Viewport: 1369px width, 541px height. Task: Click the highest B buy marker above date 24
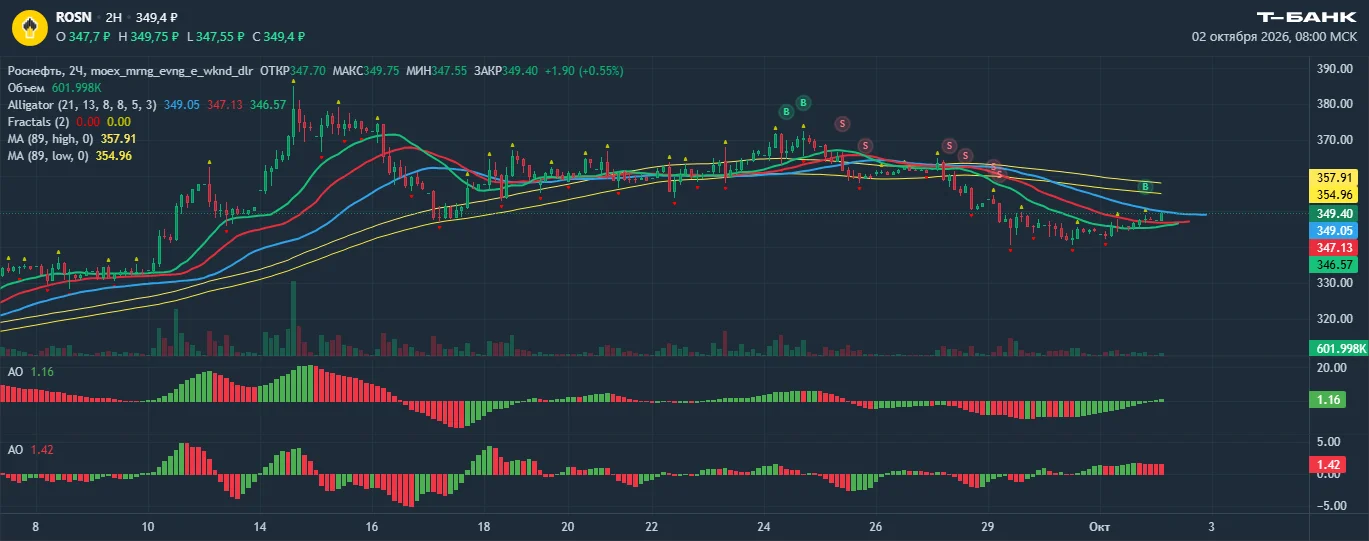pyautogui.click(x=803, y=102)
